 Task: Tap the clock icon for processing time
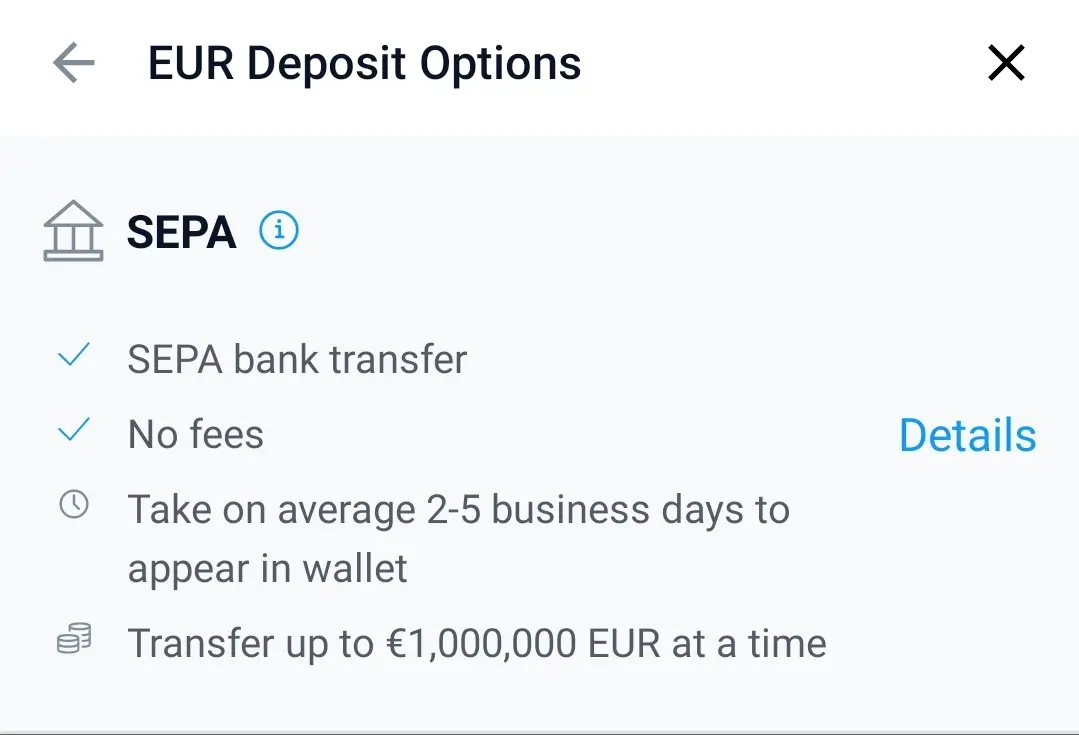click(74, 504)
